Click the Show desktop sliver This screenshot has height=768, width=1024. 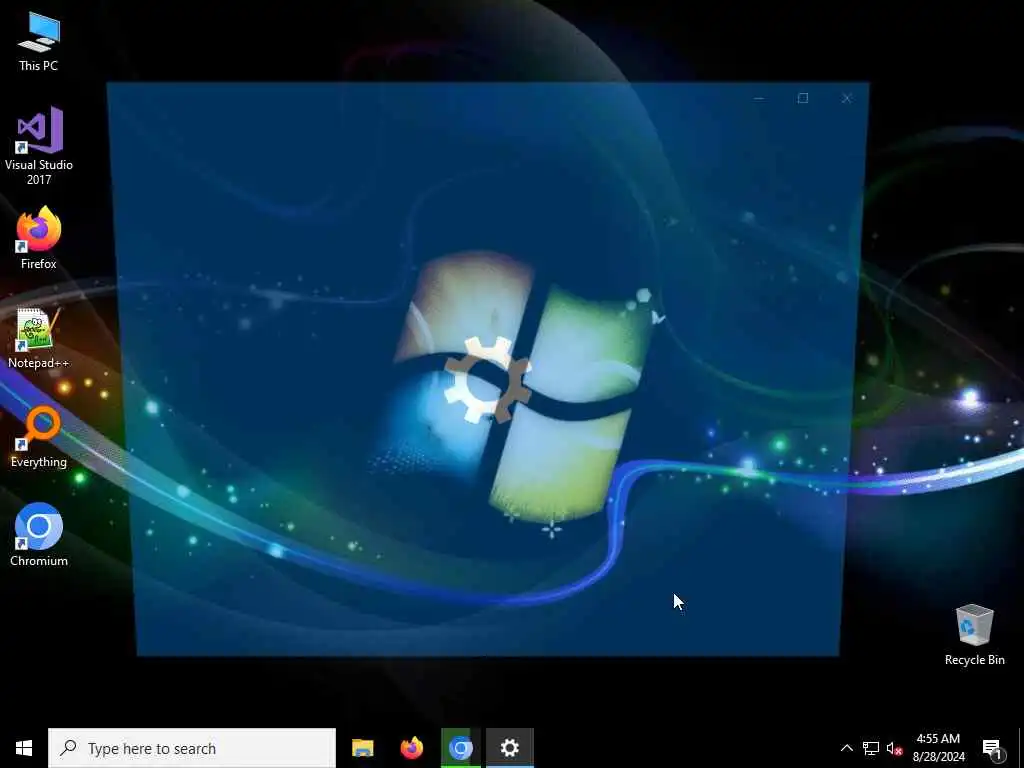tap(1021, 748)
